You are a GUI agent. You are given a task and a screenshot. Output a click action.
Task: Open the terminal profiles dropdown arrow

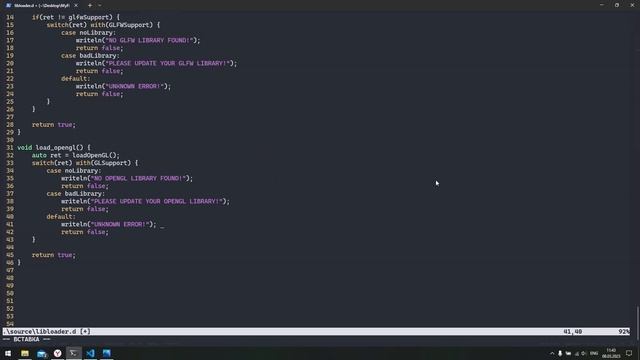pyautogui.click(x=100, y=5)
